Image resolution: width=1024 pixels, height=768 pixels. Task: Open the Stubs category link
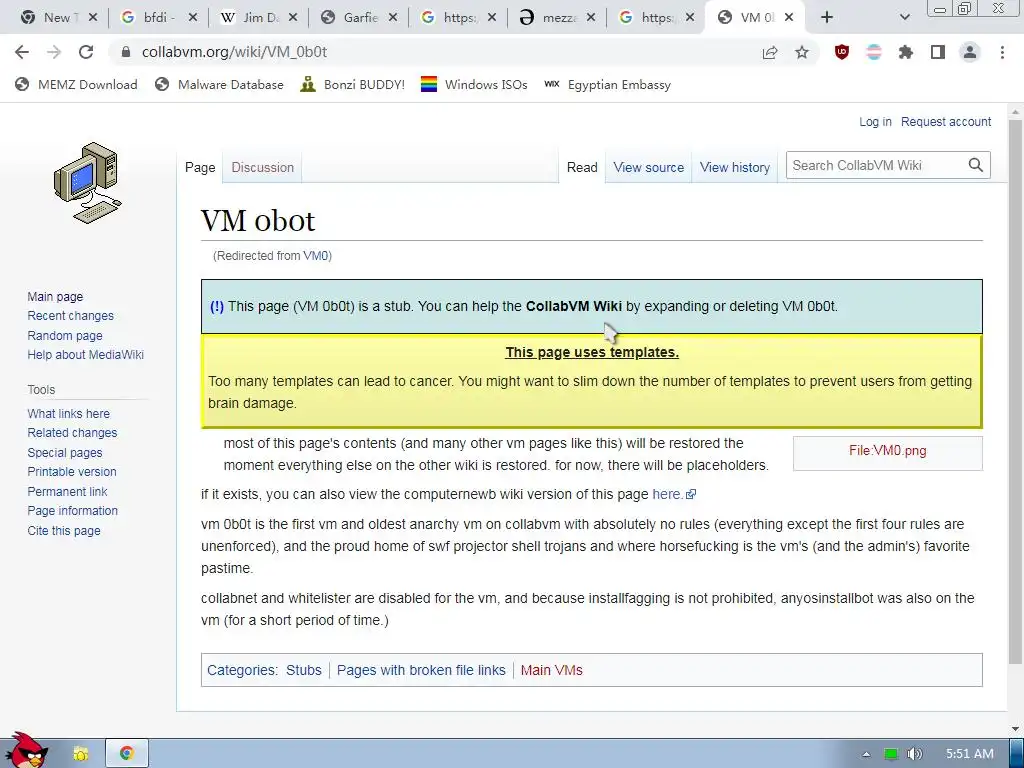click(x=304, y=670)
